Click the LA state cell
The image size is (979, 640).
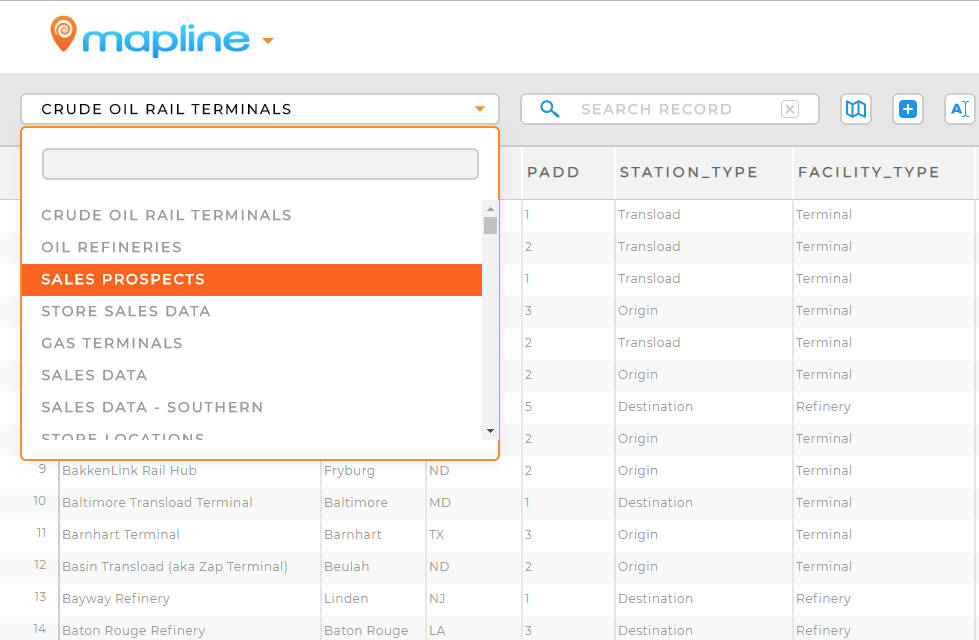pyautogui.click(x=474, y=629)
